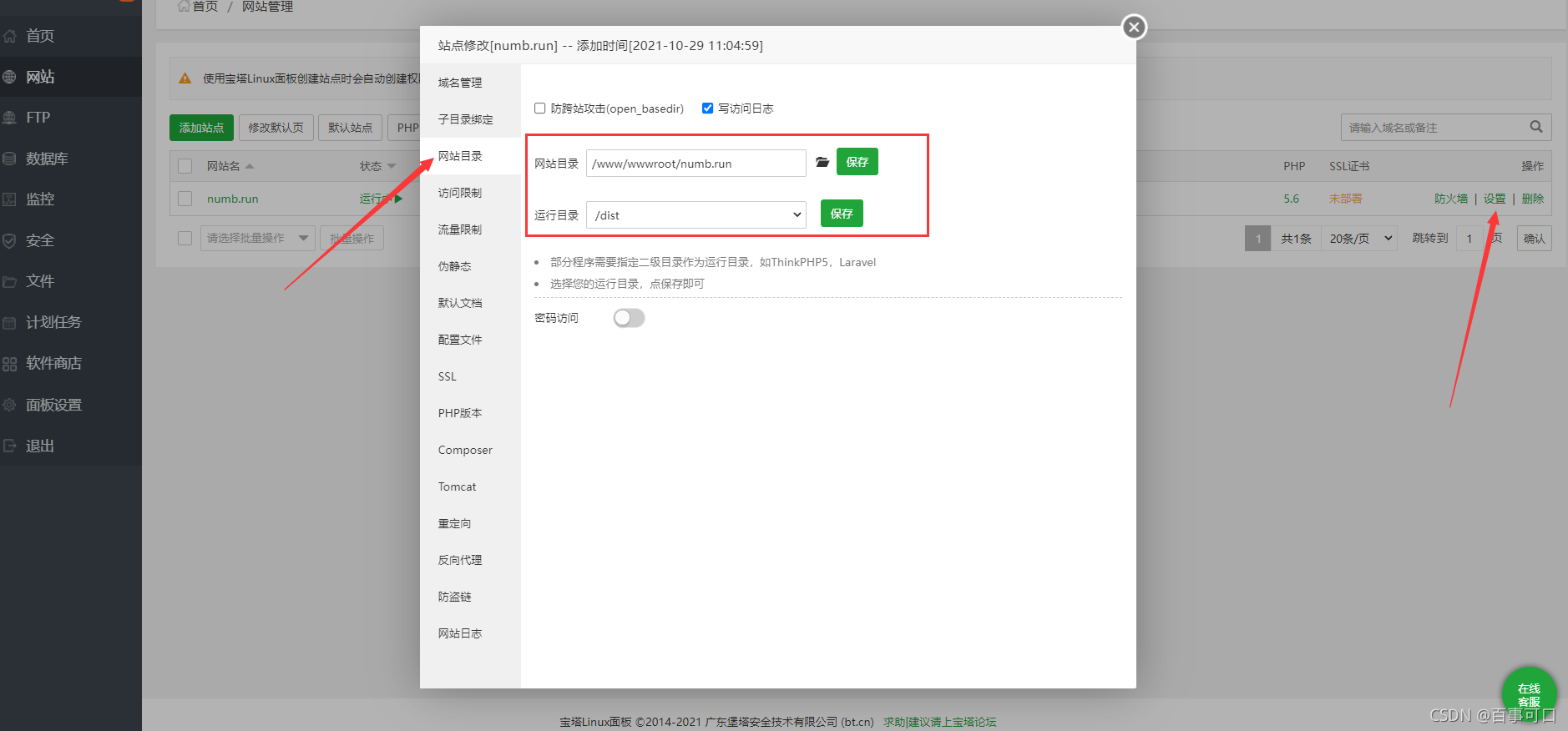
Task: Click the globe icon beside 网站
Action: tap(10, 77)
